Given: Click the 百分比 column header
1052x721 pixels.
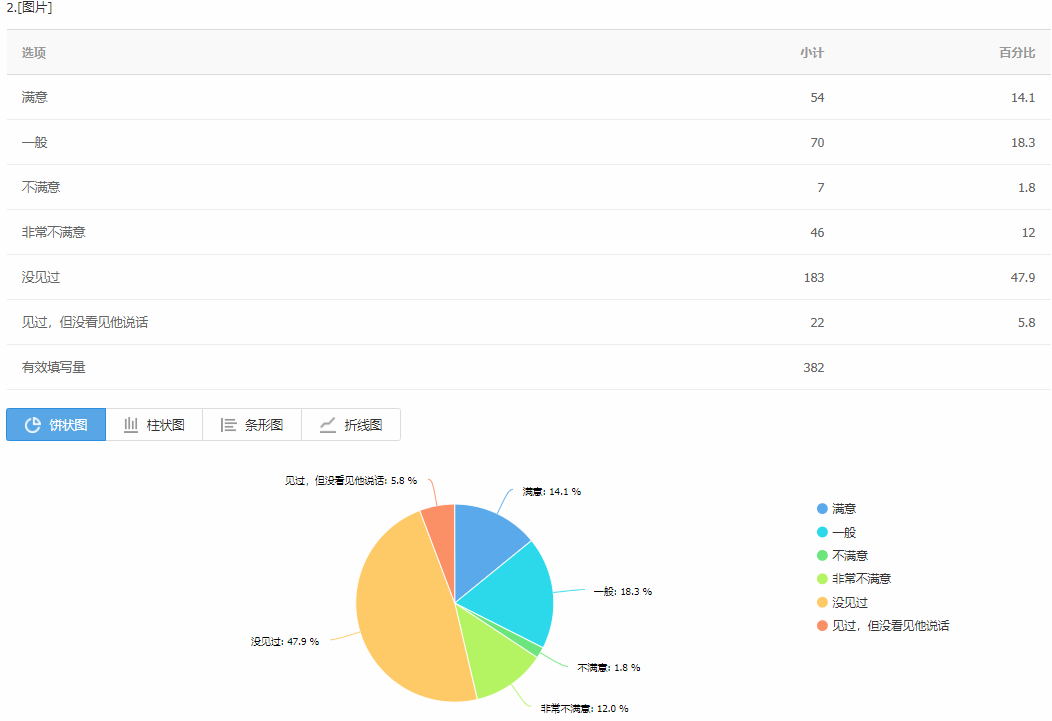Looking at the screenshot, I should point(1017,53).
